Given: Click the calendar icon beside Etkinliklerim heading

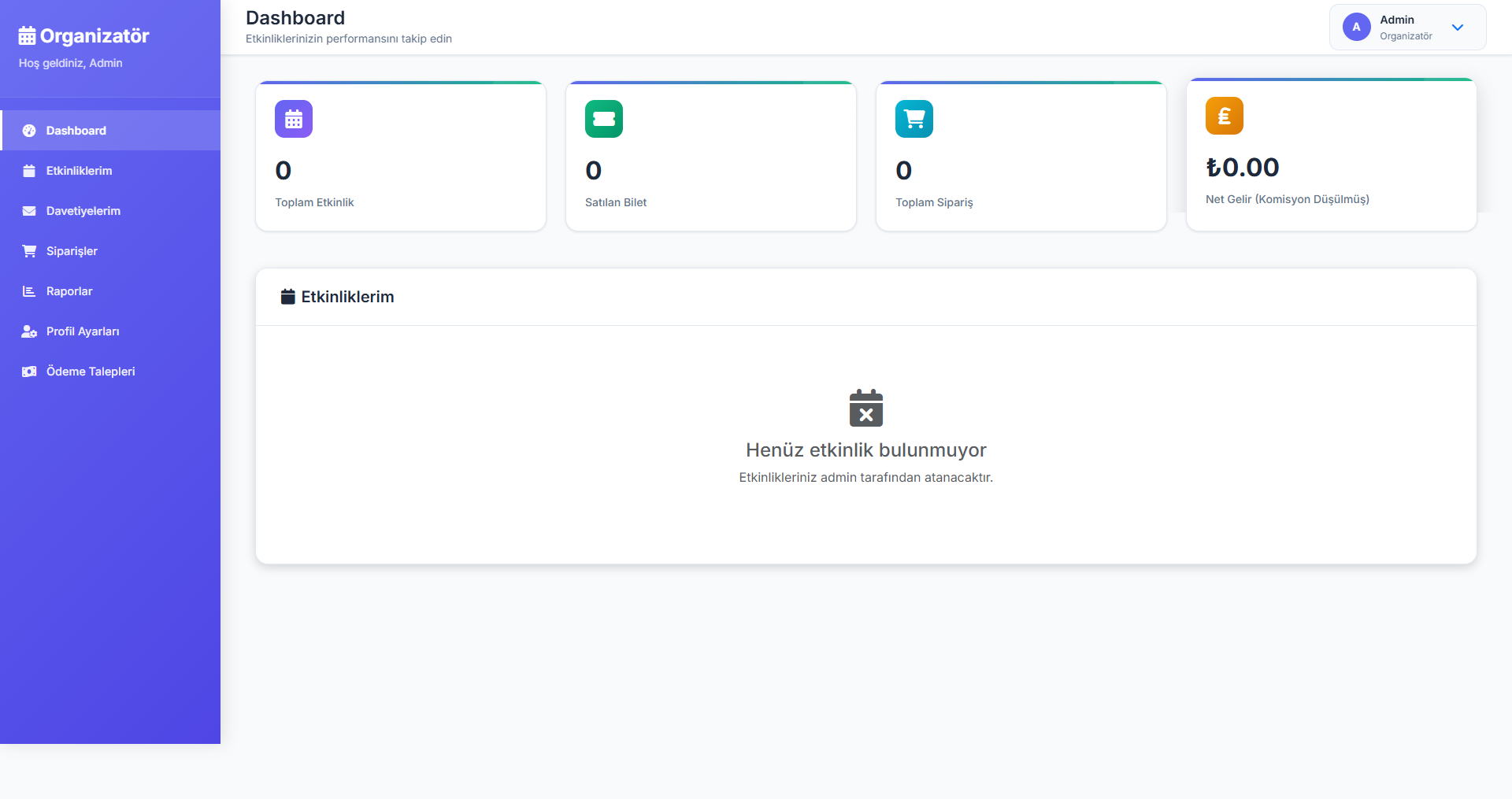Looking at the screenshot, I should click(288, 297).
